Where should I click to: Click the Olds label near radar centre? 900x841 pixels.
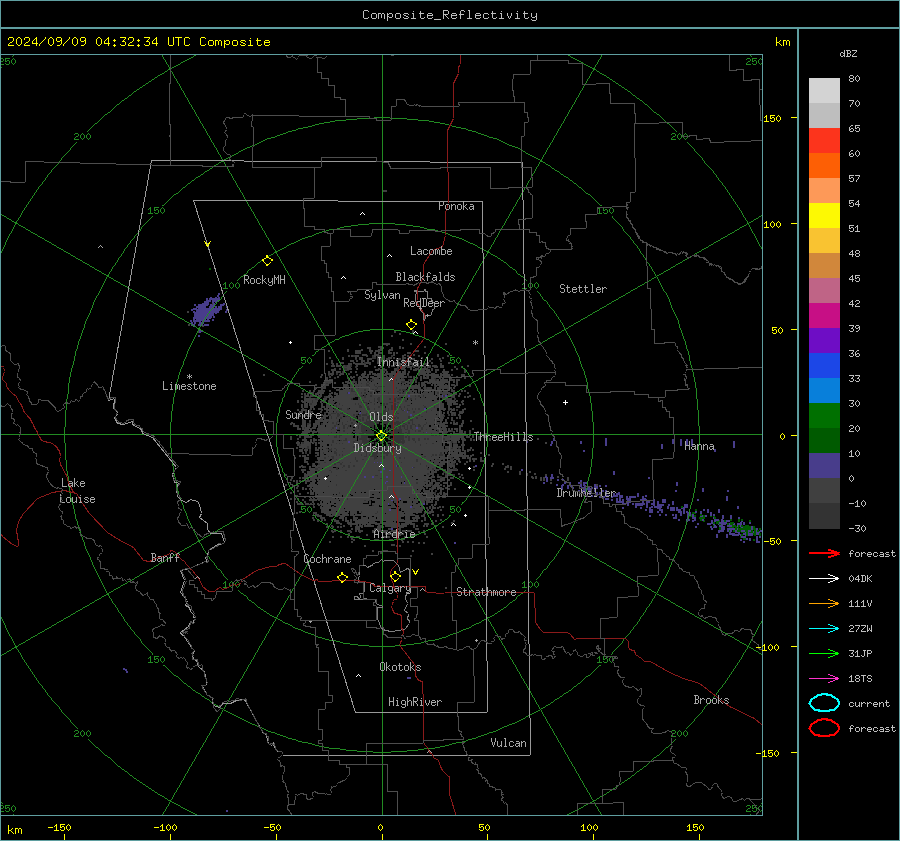click(x=381, y=417)
